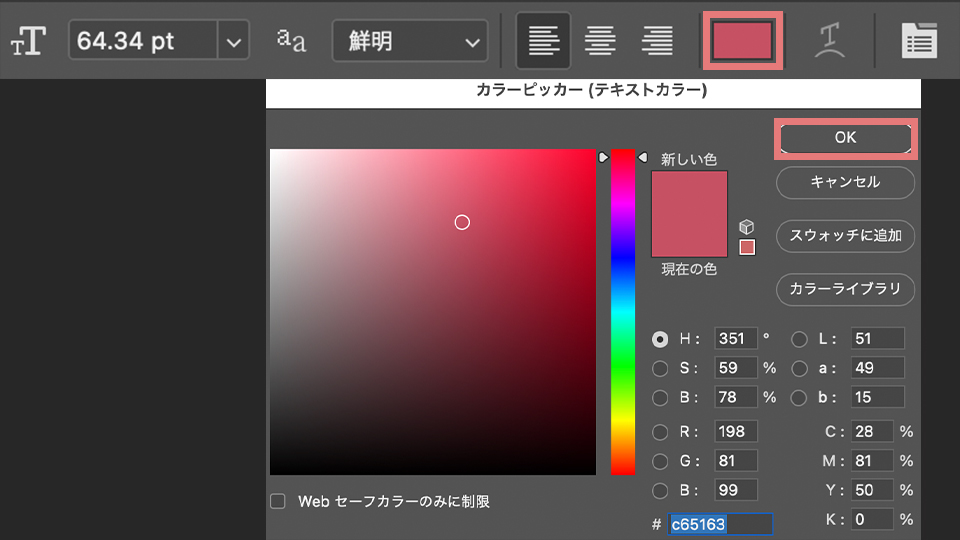The height and width of the screenshot is (540, 960).
Task: Click the スウォッチに追加 button
Action: pyautogui.click(x=845, y=236)
